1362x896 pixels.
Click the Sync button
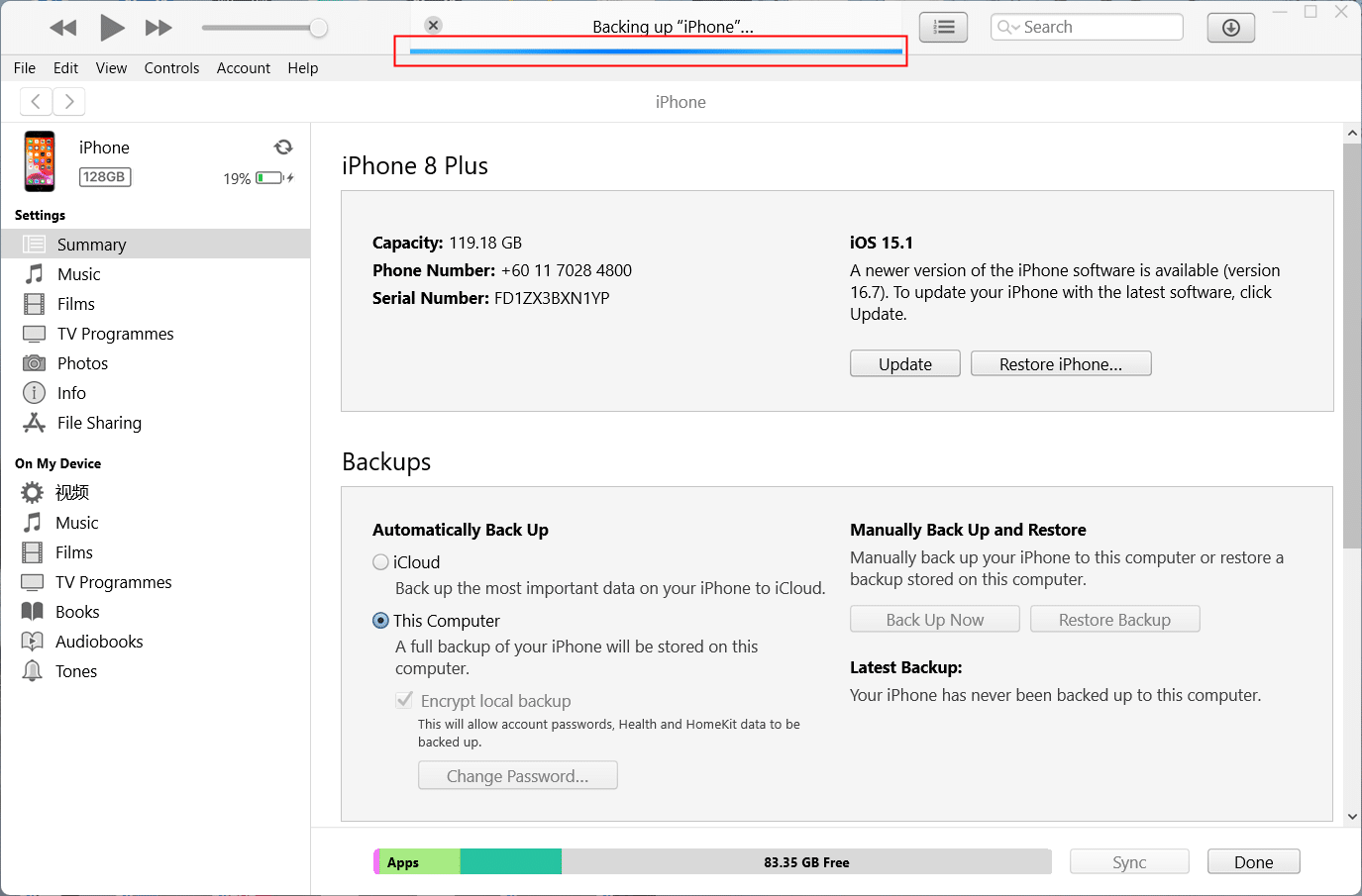(1129, 861)
